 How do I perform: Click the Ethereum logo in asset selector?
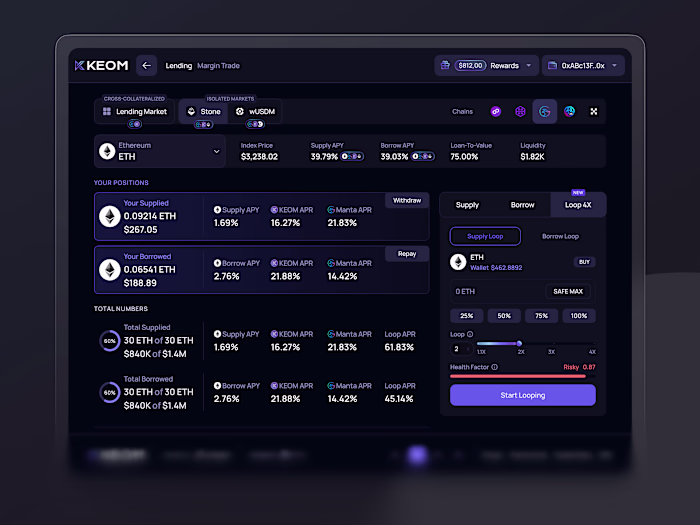pyautogui.click(x=107, y=151)
